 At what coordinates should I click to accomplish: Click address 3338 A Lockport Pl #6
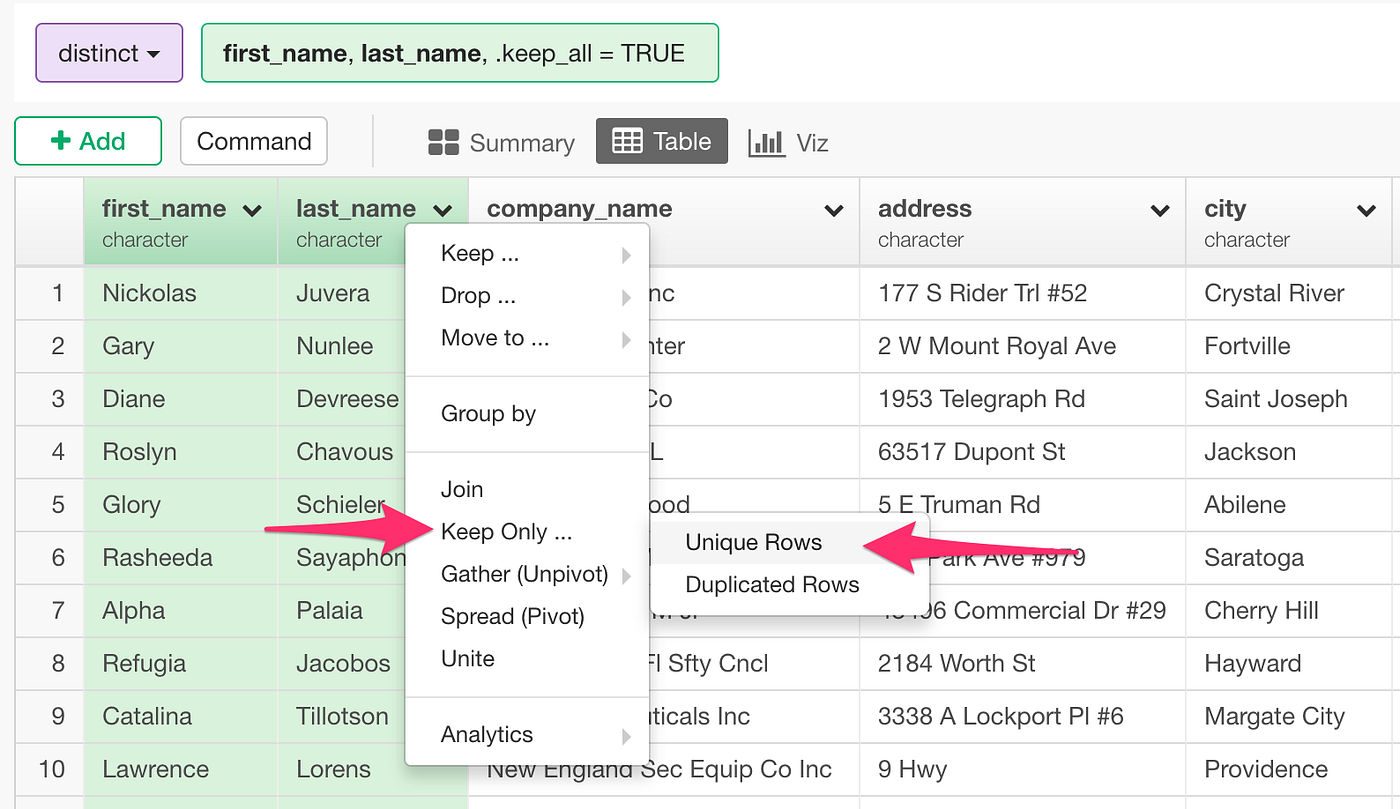point(1000,717)
